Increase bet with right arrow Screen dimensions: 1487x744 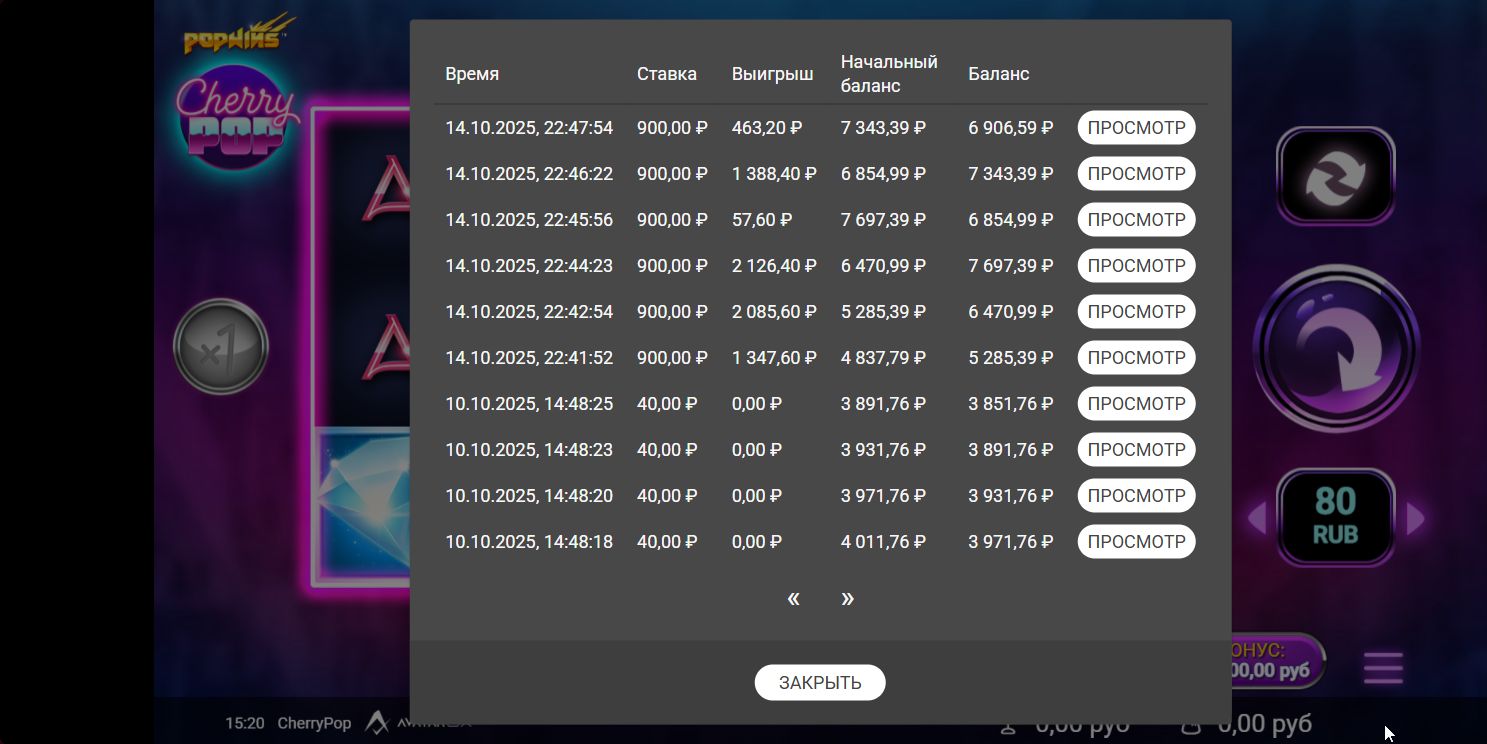click(1415, 519)
